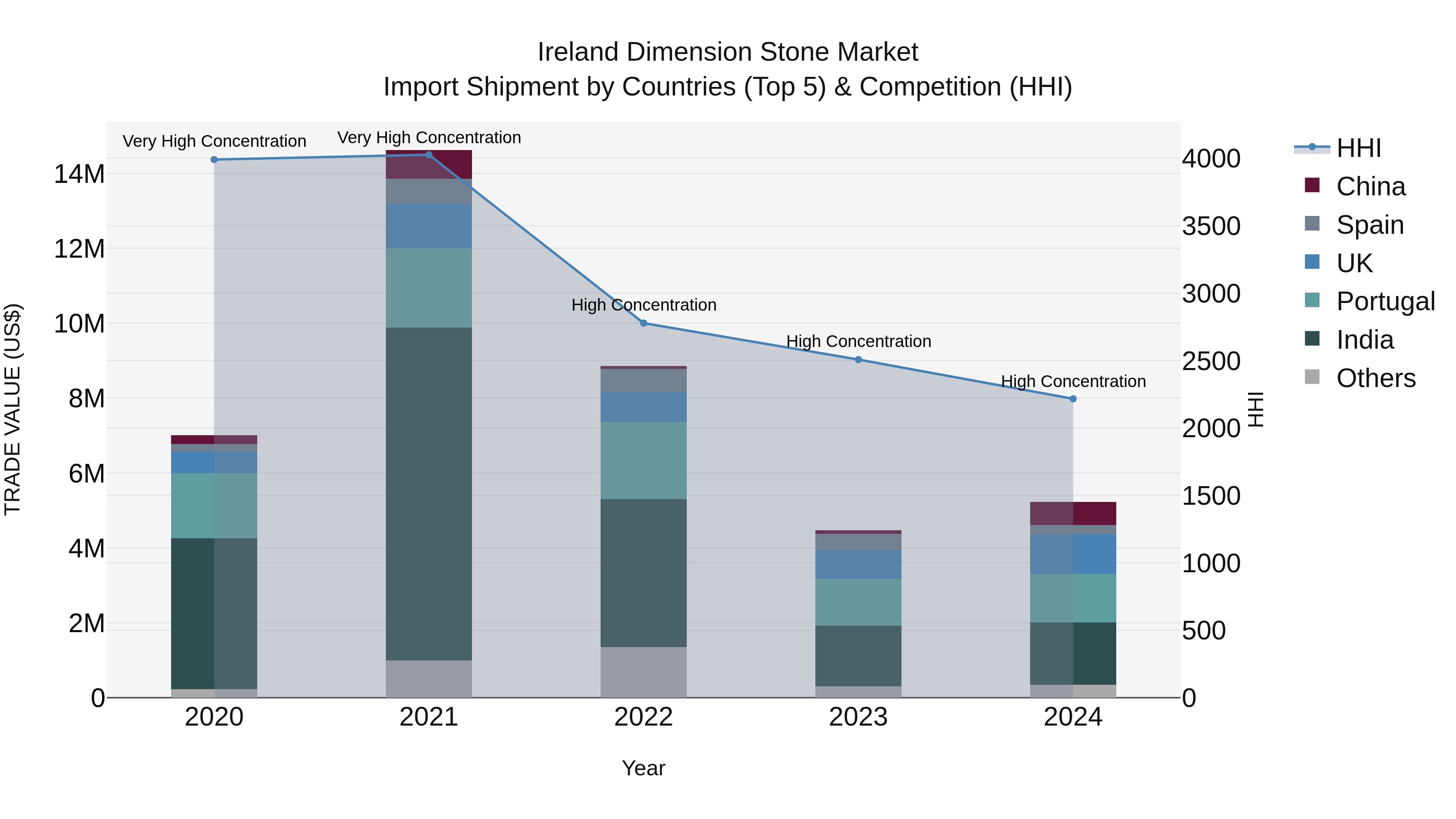1456x819 pixels.
Task: Toggle the Spain legend entry
Action: tap(1354, 225)
